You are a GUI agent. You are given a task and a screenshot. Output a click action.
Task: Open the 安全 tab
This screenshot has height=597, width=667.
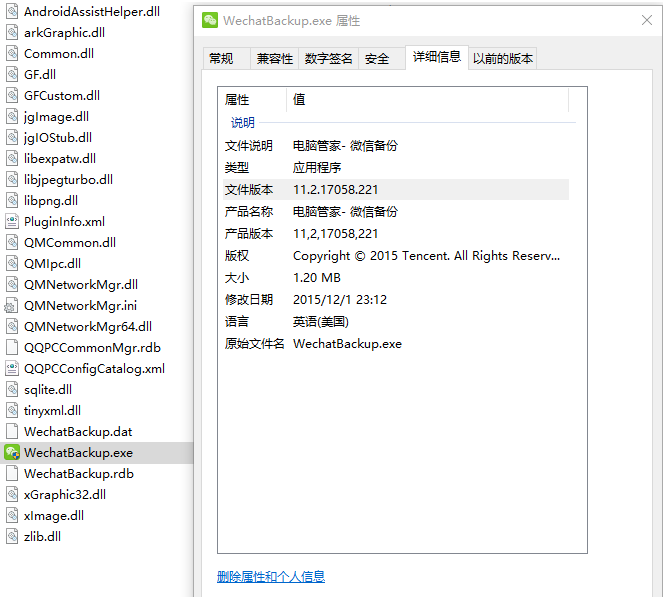tap(382, 58)
